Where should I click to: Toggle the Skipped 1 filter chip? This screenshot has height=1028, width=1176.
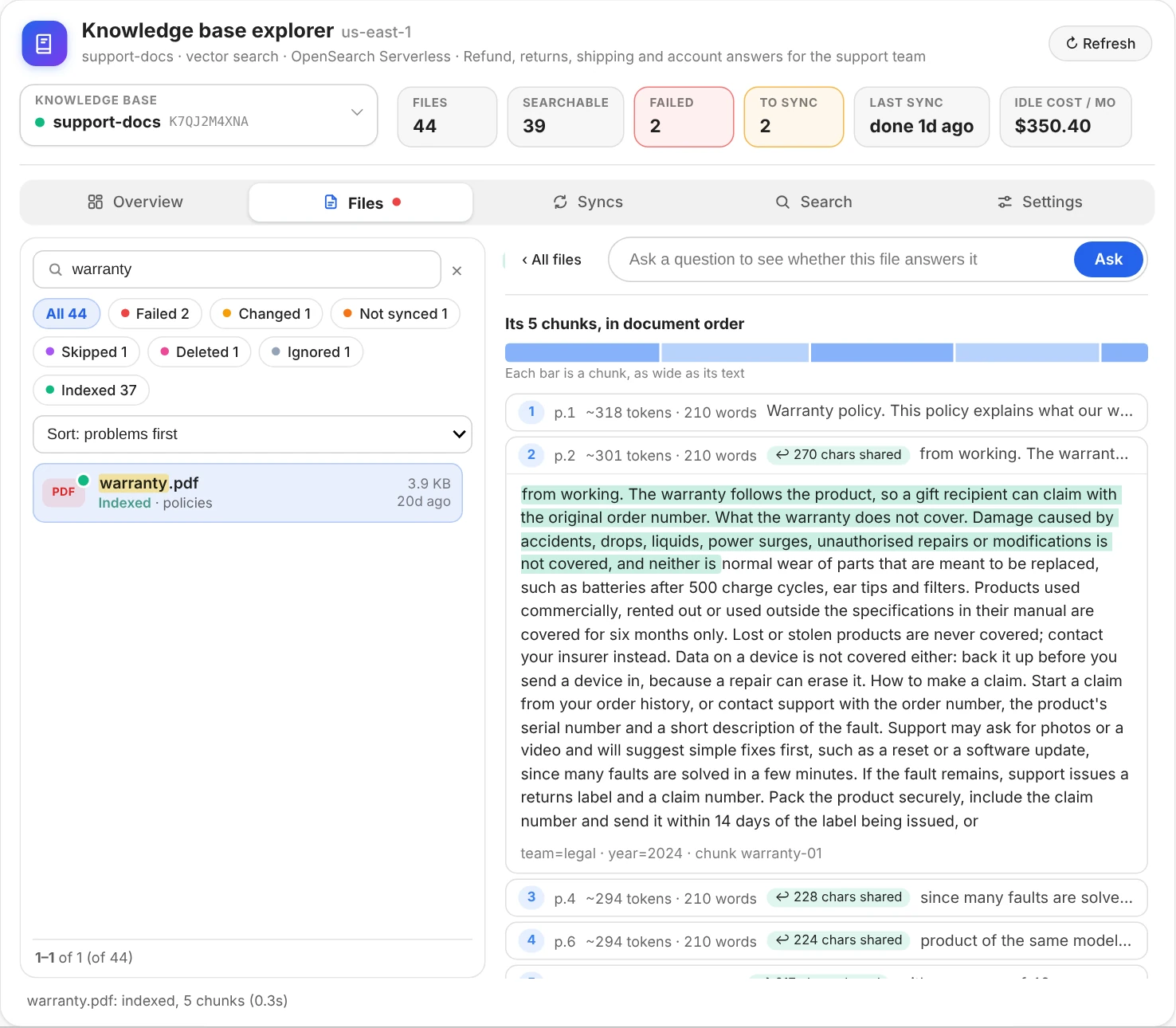(x=86, y=352)
